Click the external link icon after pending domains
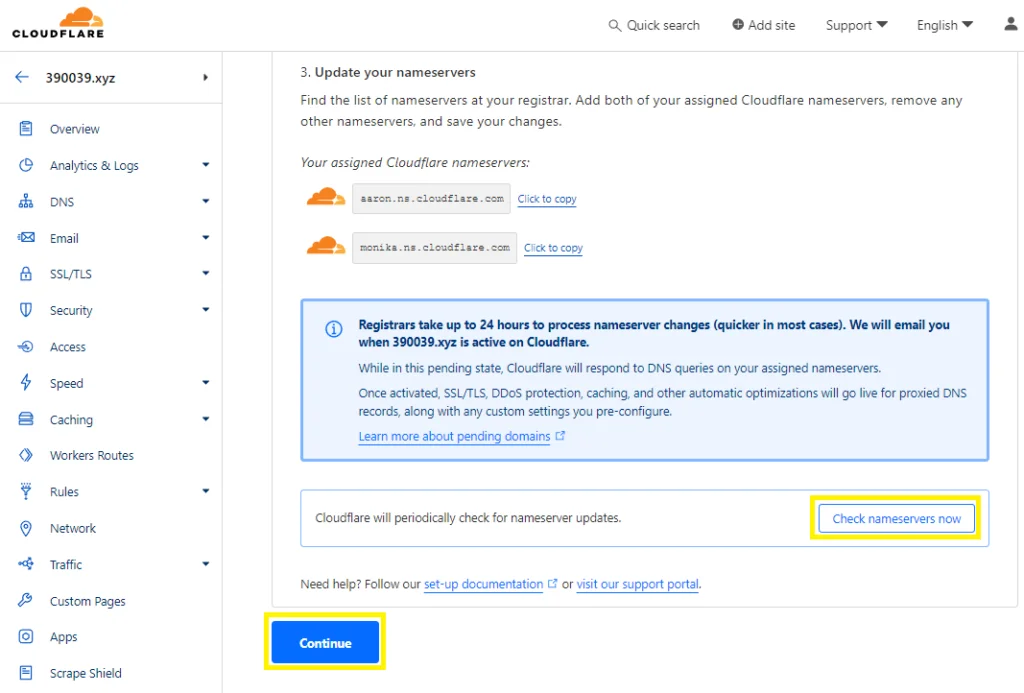 [x=560, y=435]
